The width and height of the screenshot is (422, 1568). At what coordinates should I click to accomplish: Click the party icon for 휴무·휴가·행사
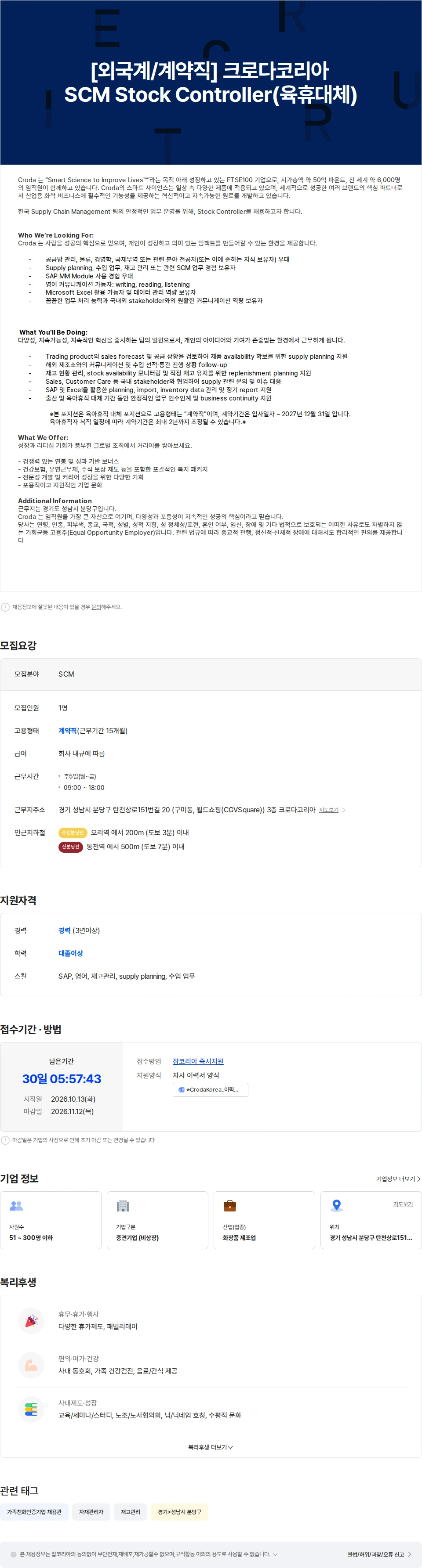pyautogui.click(x=31, y=1320)
